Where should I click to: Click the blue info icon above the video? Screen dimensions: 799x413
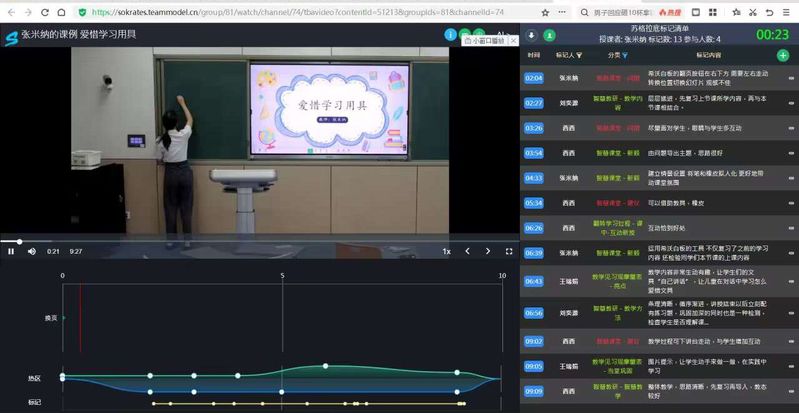[x=450, y=34]
